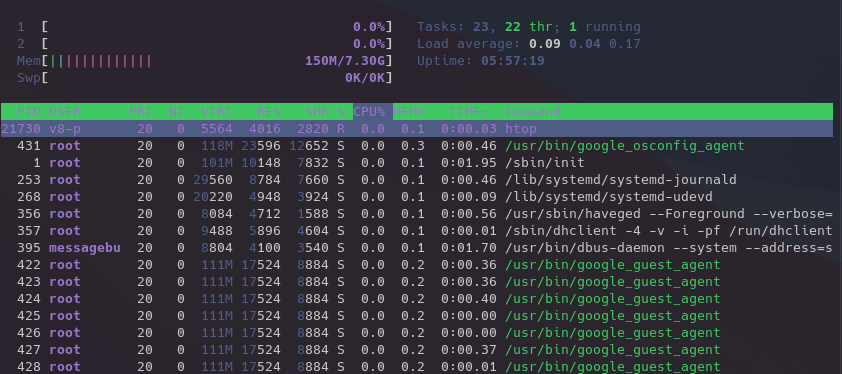The height and width of the screenshot is (374, 842).
Task: Sort by the USER column header
Action: [x=65, y=112]
